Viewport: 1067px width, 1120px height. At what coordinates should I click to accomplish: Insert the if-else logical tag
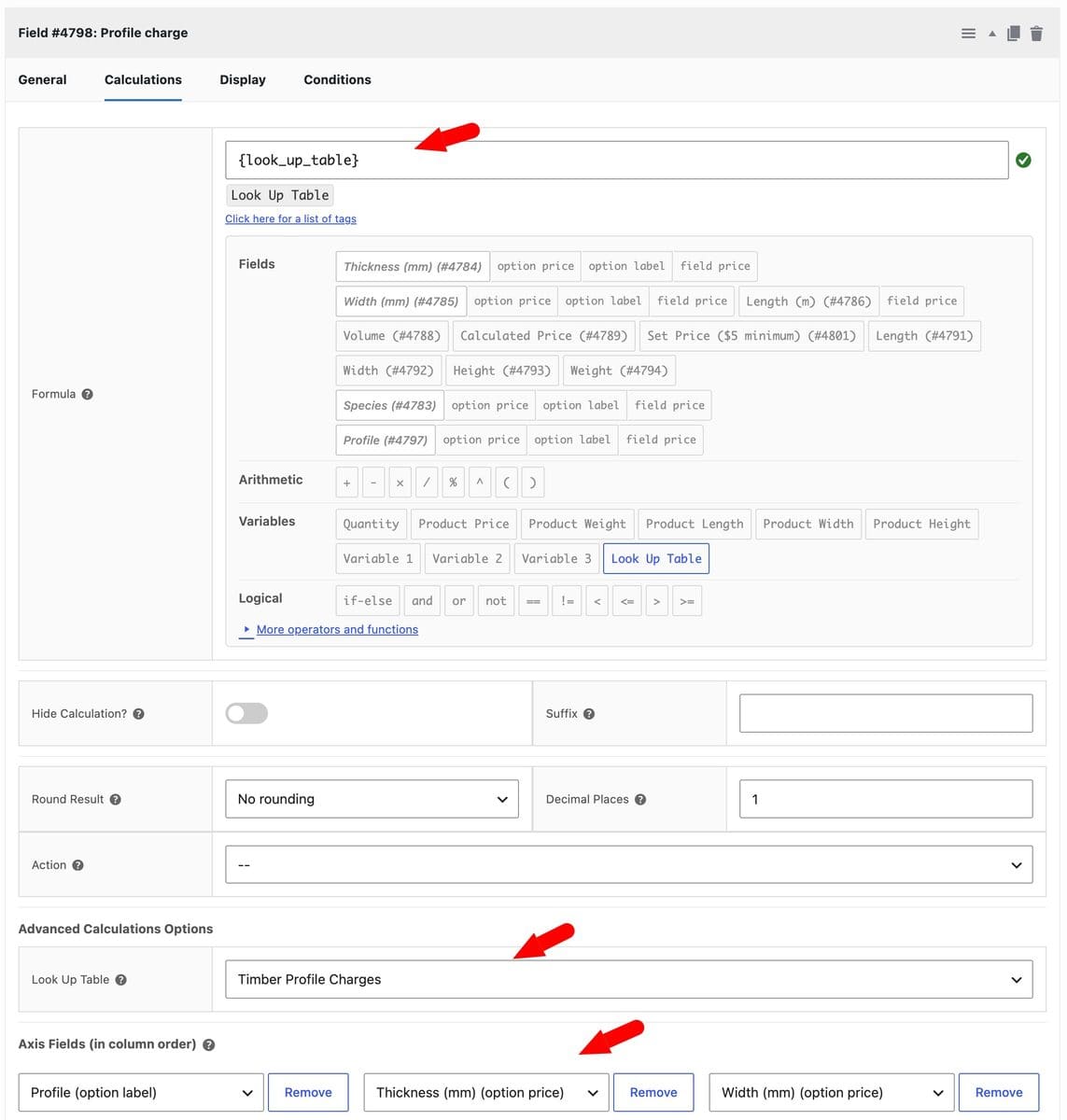368,601
